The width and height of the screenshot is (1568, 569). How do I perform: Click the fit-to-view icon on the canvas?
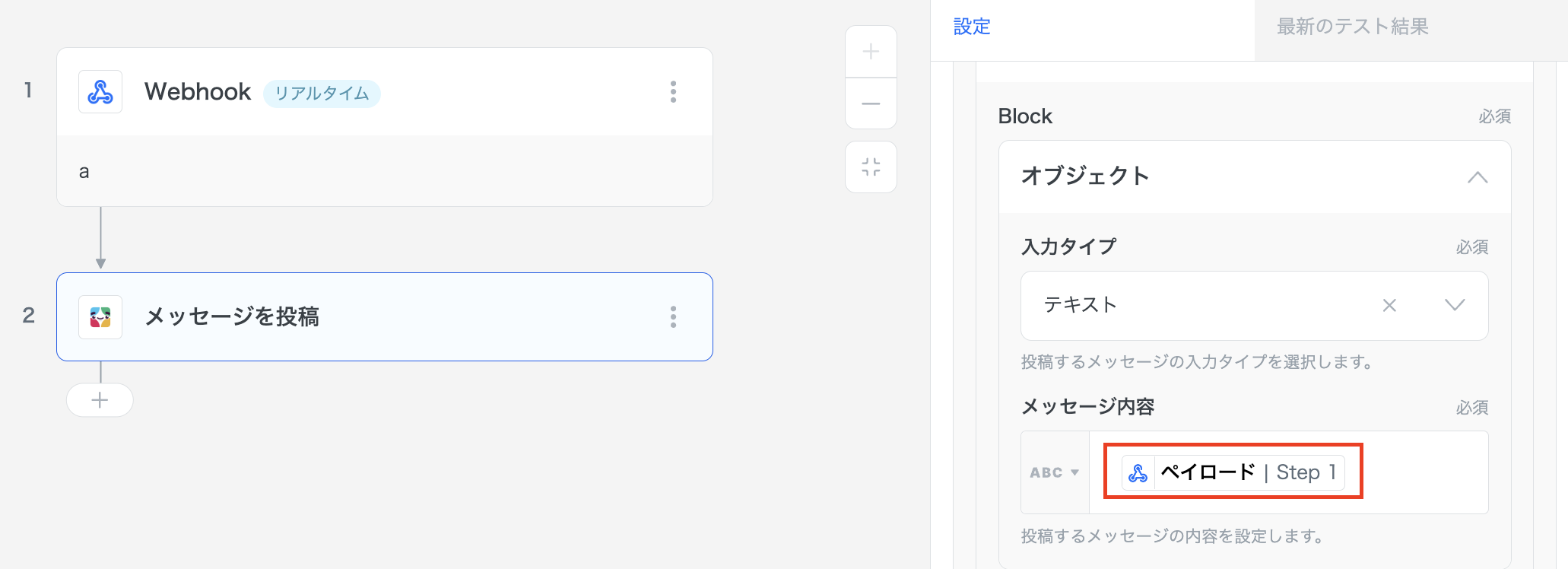tap(870, 167)
